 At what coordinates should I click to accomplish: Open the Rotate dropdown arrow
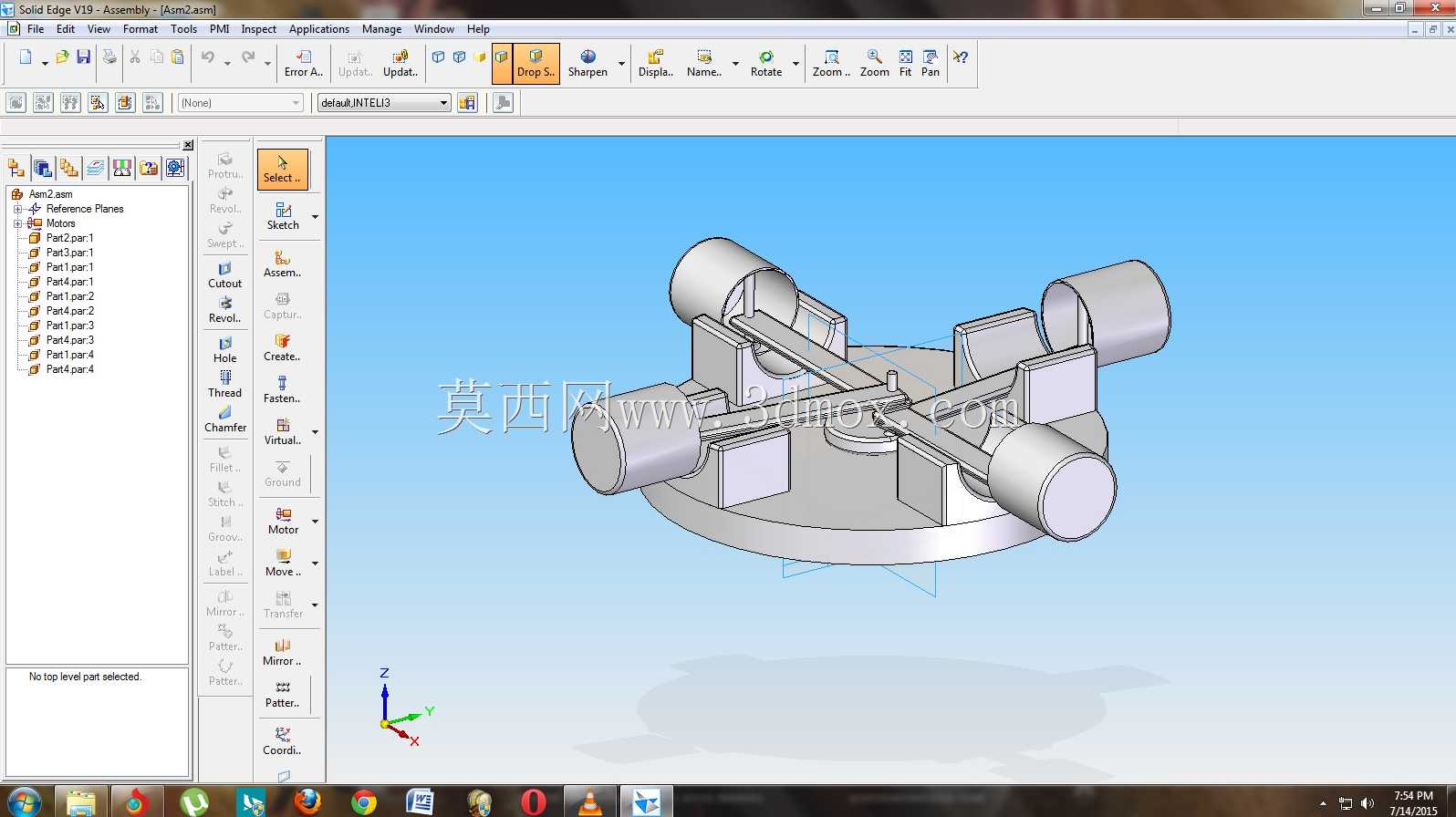point(796,64)
